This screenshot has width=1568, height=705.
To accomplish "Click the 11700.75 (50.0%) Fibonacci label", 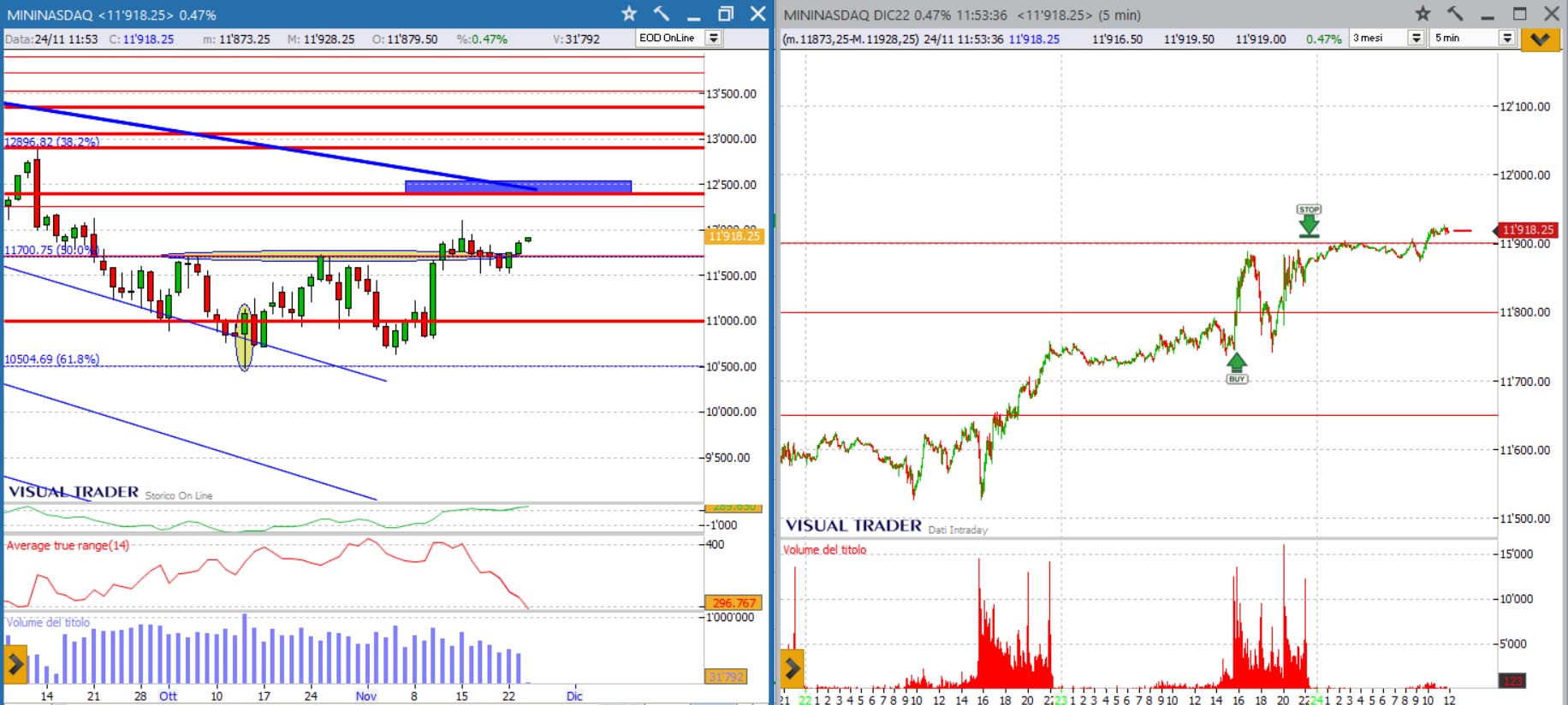I will pyautogui.click(x=50, y=250).
